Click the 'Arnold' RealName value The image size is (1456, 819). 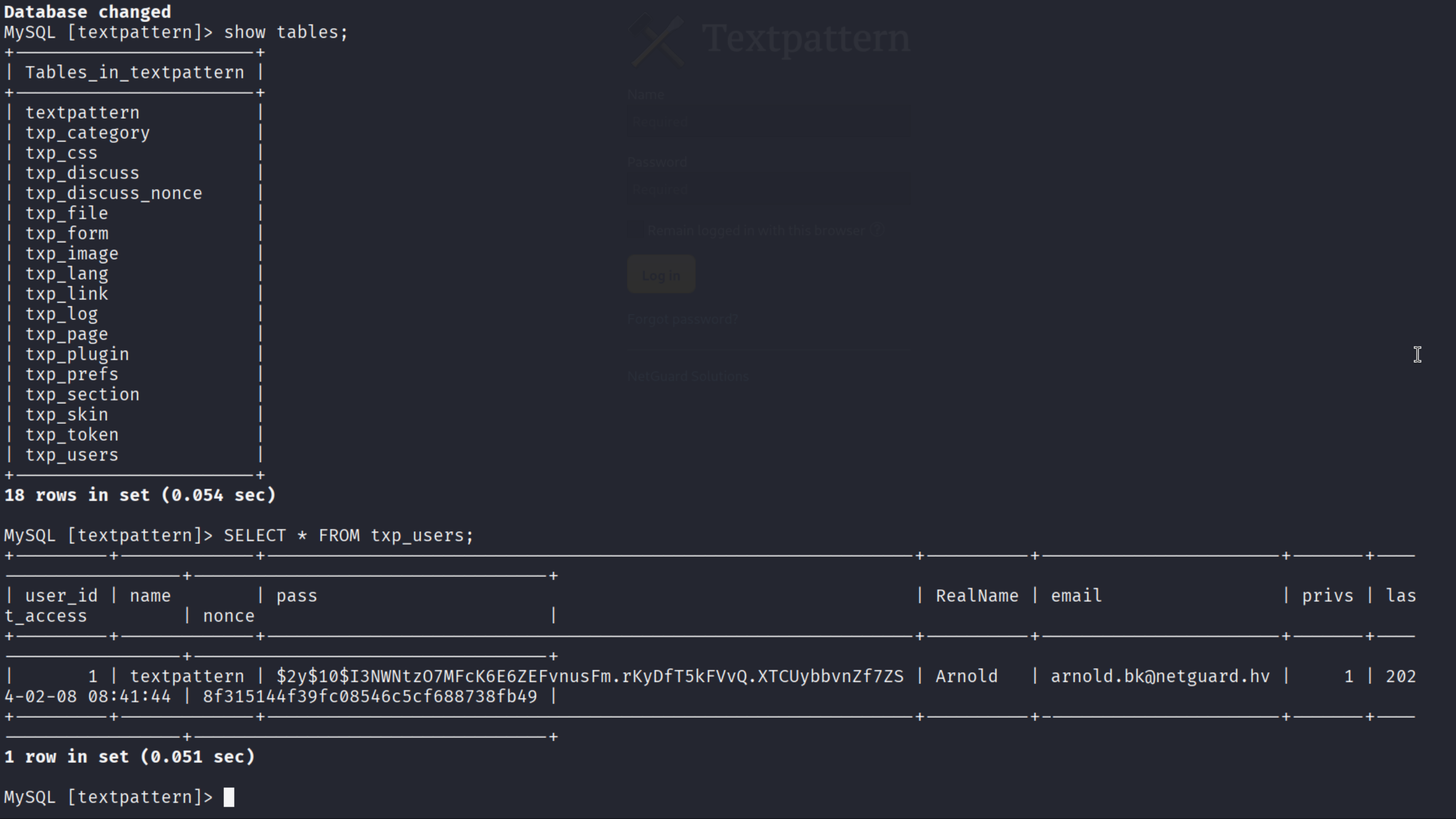point(967,676)
